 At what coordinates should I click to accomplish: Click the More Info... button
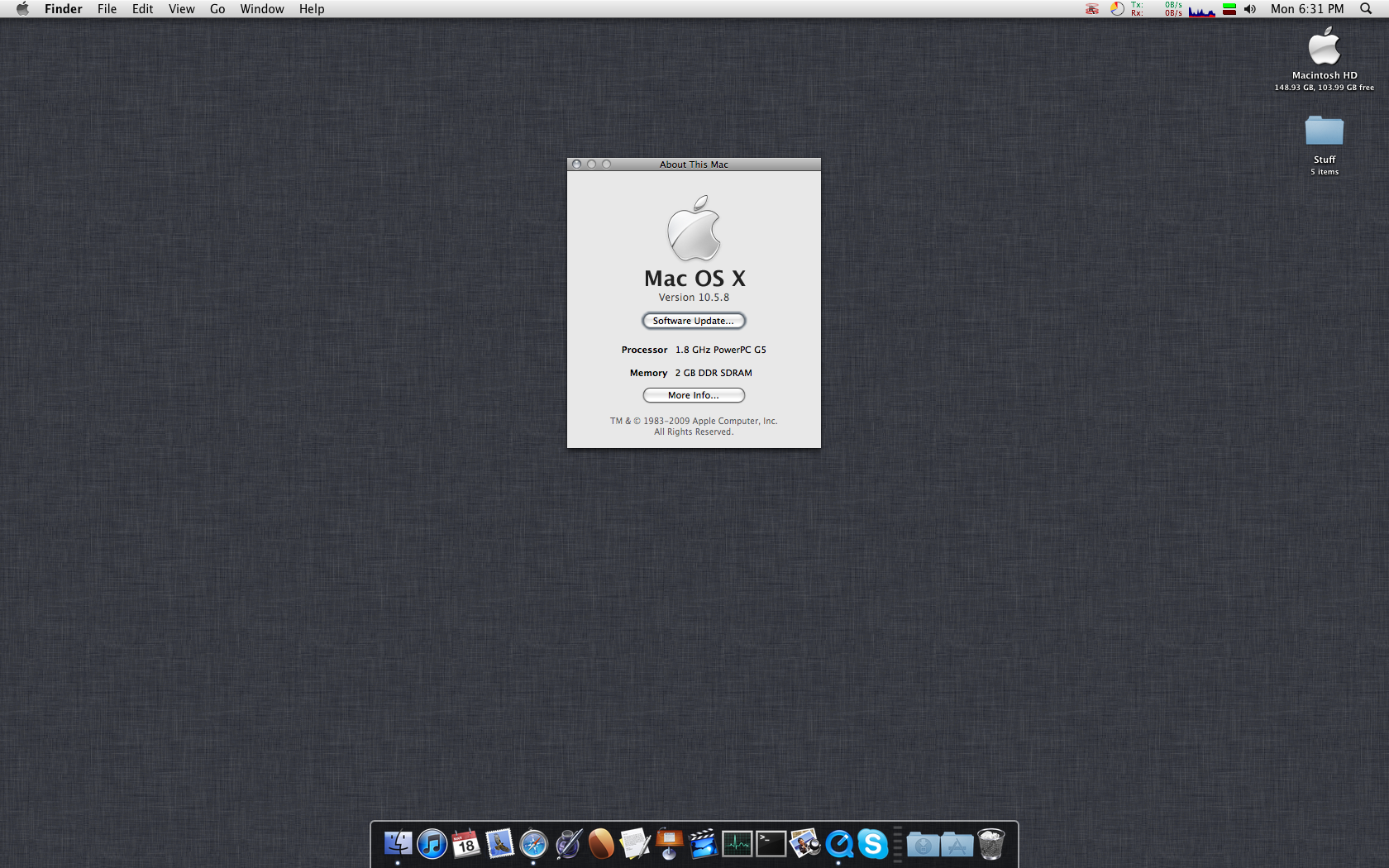[x=694, y=395]
